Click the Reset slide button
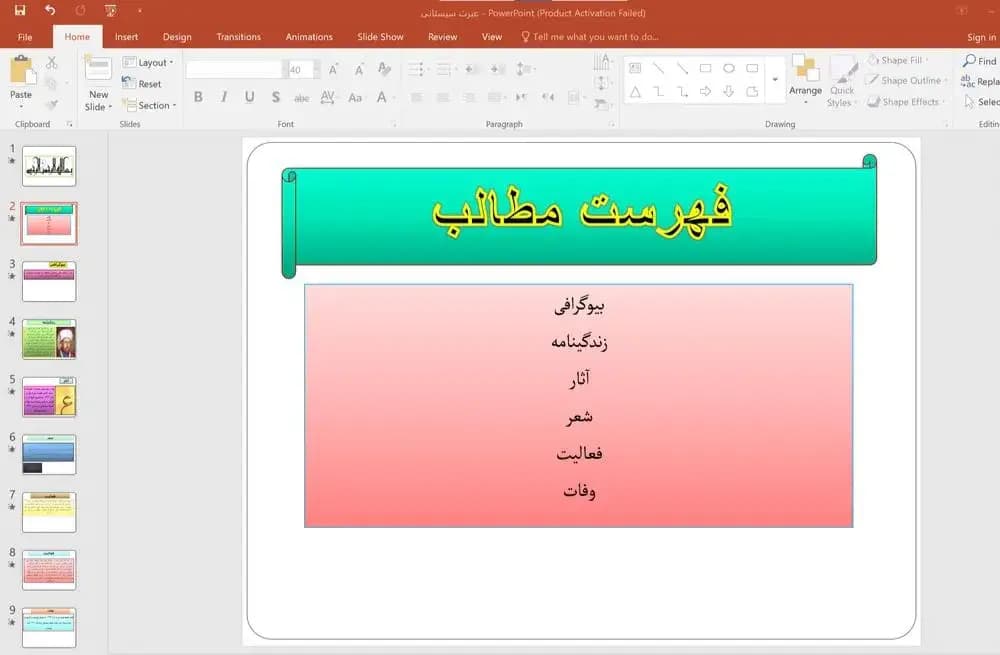This screenshot has width=1000, height=655. (142, 84)
